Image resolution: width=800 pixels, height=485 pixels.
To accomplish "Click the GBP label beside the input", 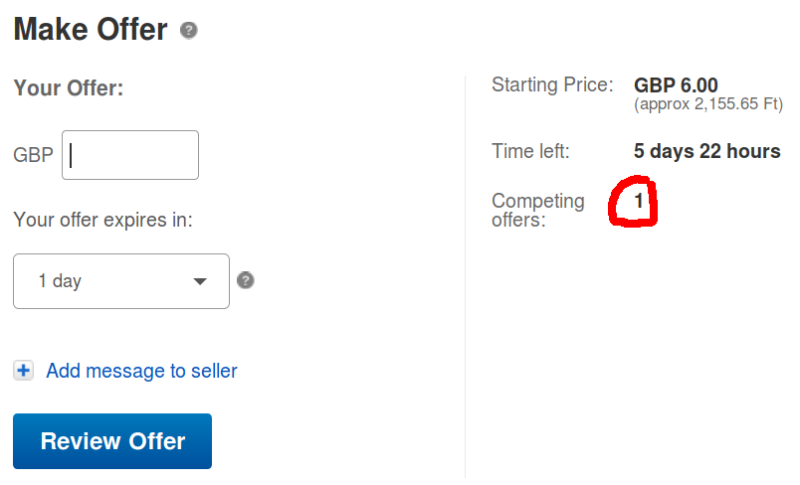I will [x=33, y=156].
